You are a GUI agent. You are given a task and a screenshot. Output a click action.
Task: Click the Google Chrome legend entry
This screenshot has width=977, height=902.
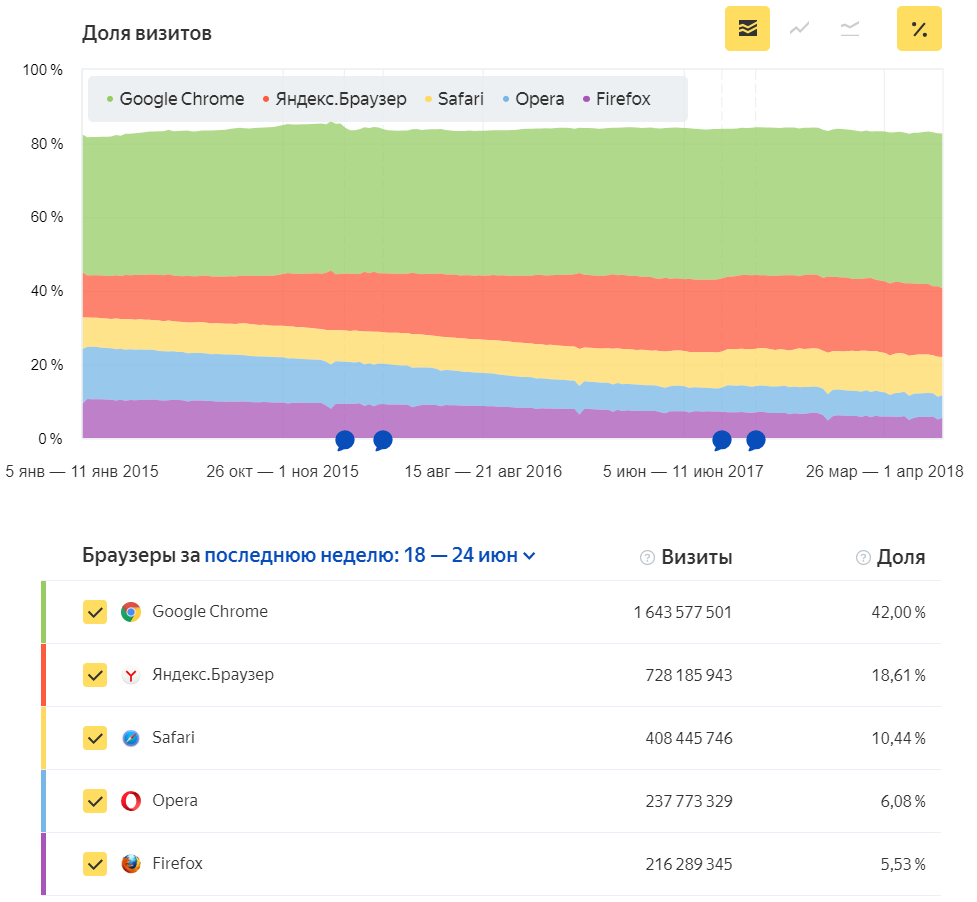175,99
